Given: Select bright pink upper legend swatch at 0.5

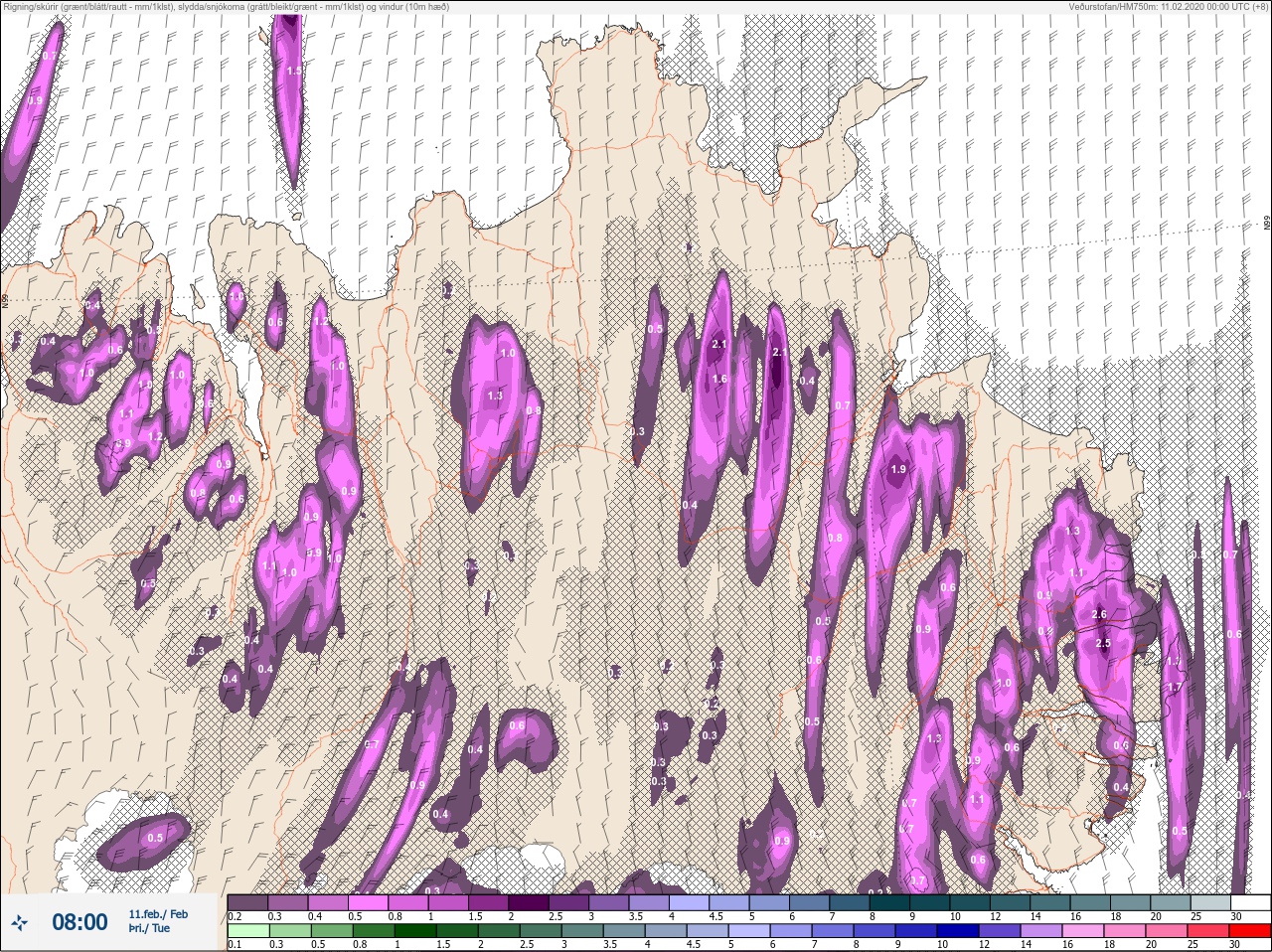Looking at the screenshot, I should pos(369,902).
